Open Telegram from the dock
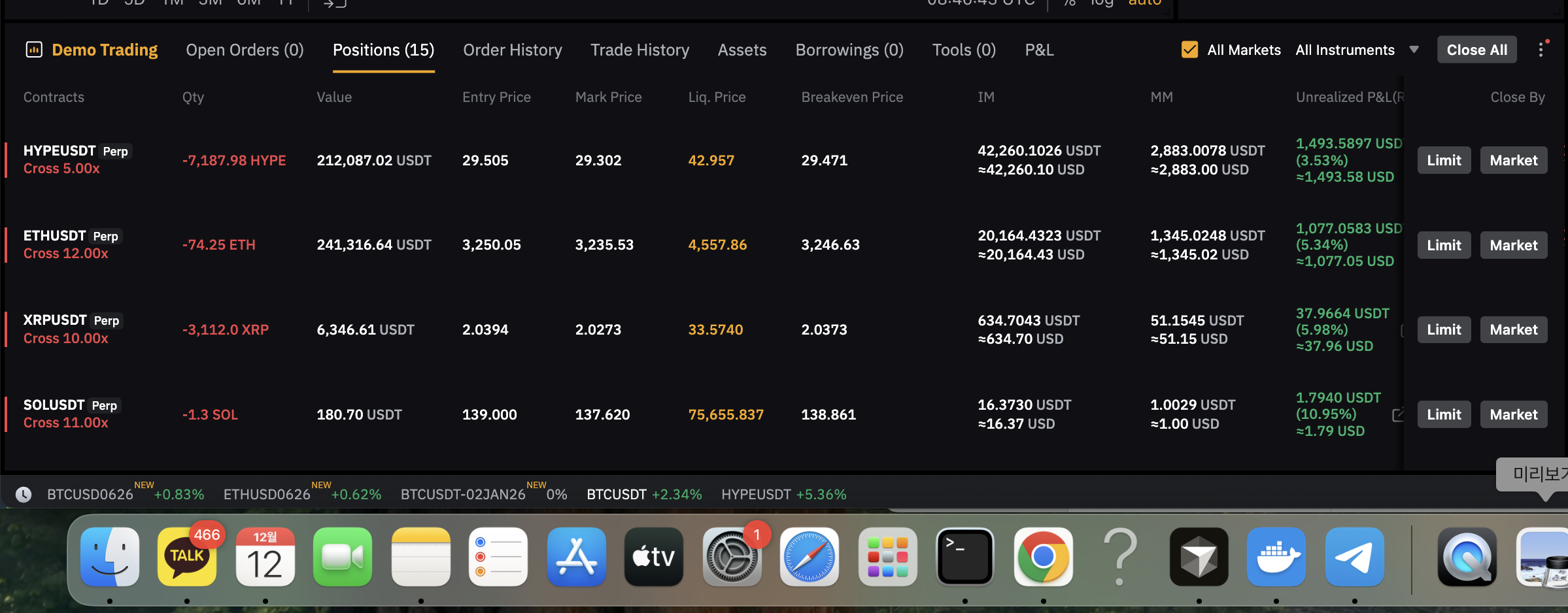Image resolution: width=1568 pixels, height=613 pixels. pyautogui.click(x=1354, y=557)
